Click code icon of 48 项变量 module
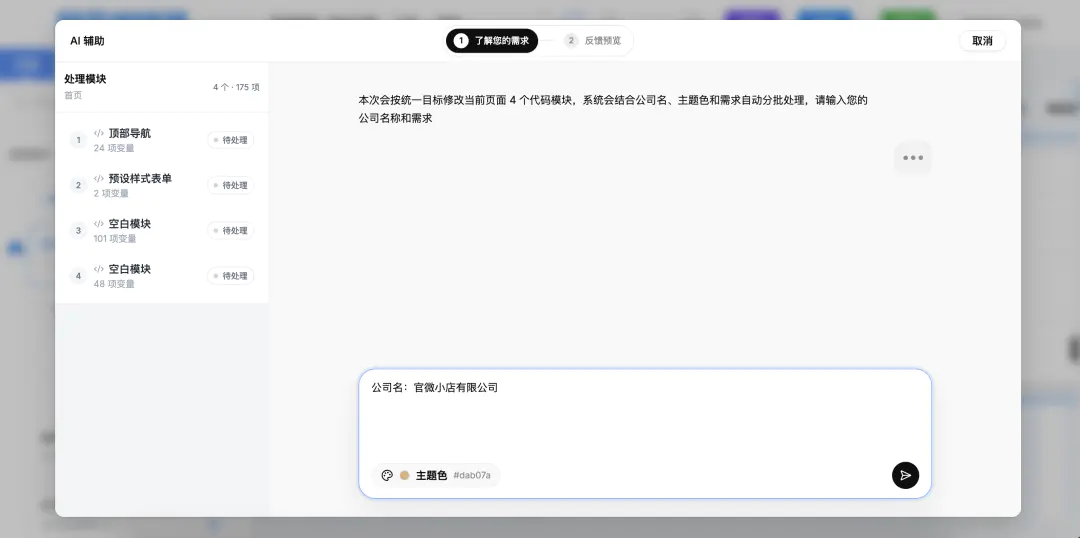 pos(98,269)
